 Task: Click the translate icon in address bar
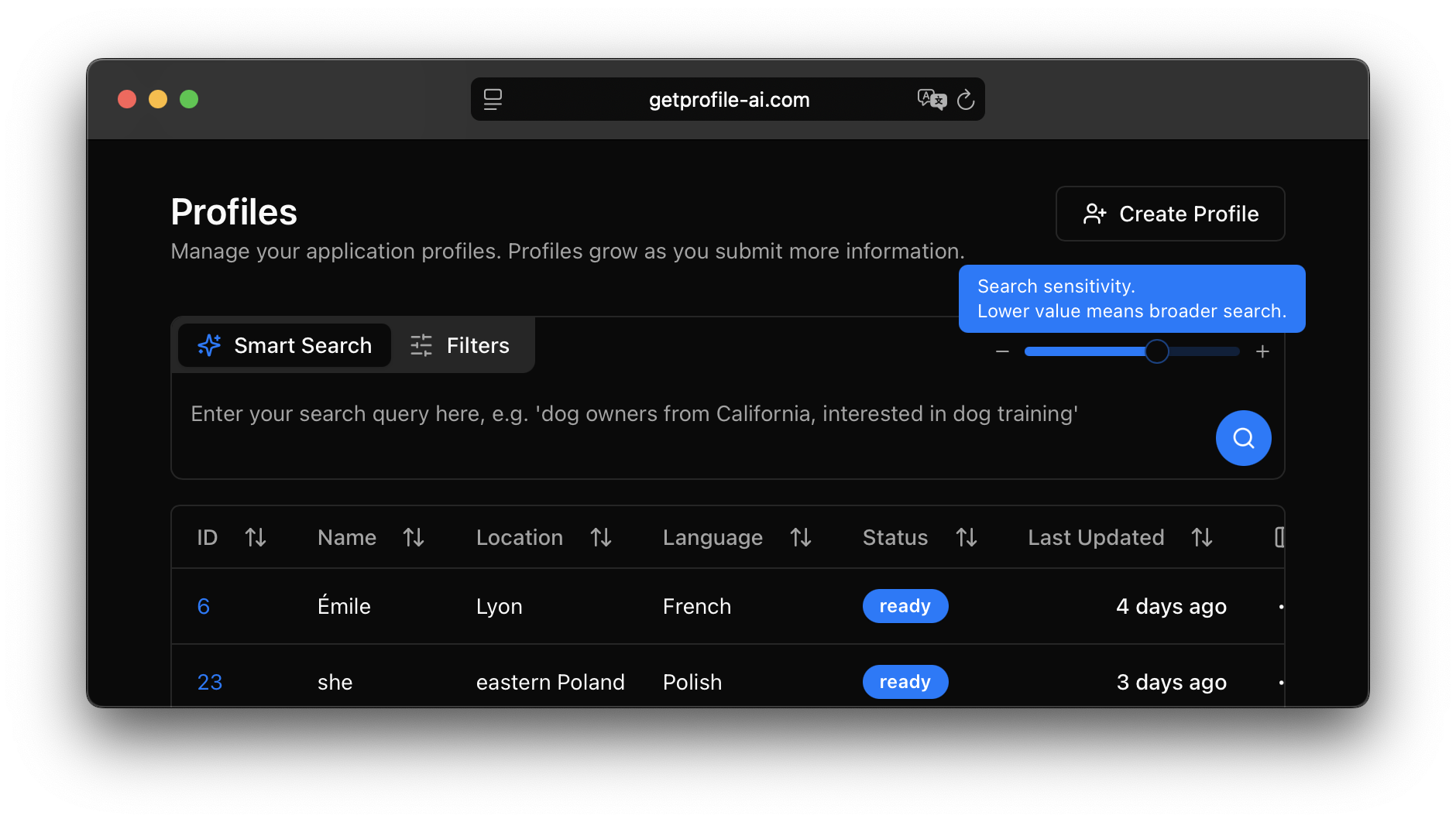click(932, 99)
